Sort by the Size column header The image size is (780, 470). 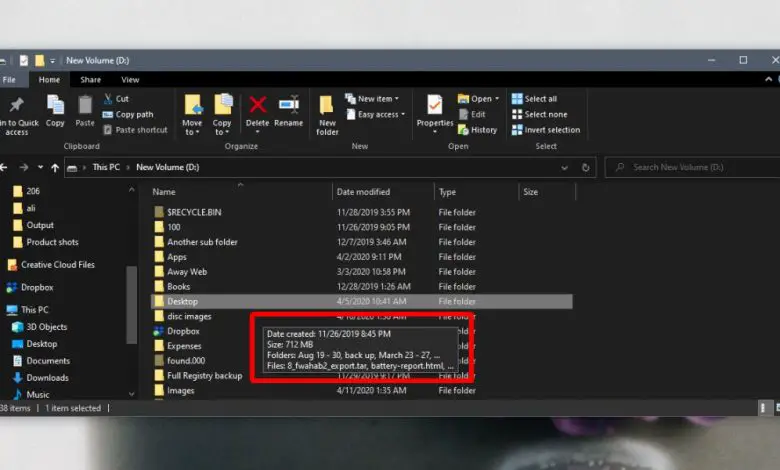coord(530,191)
